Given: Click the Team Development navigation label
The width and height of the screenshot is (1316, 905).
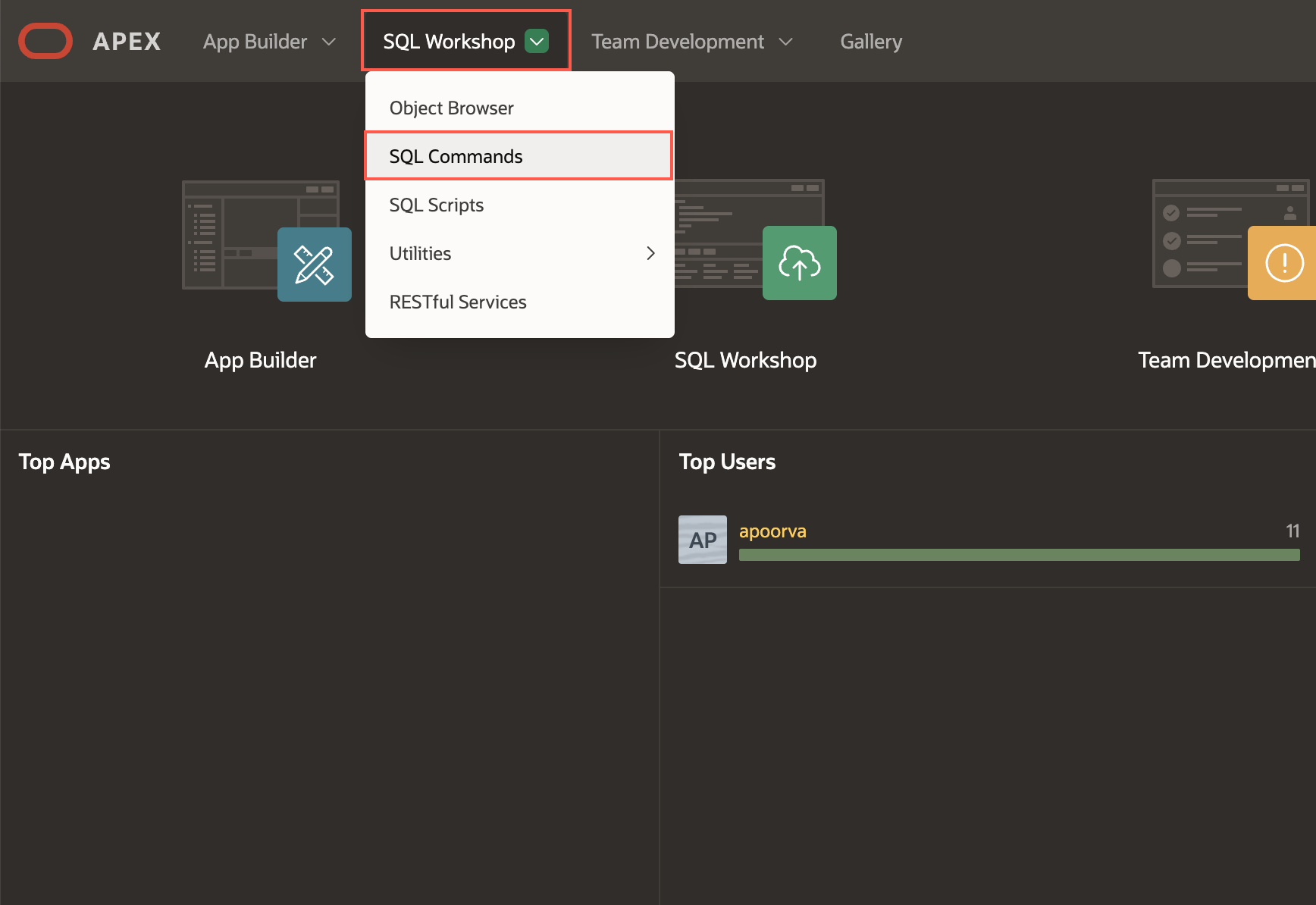Looking at the screenshot, I should tap(678, 42).
